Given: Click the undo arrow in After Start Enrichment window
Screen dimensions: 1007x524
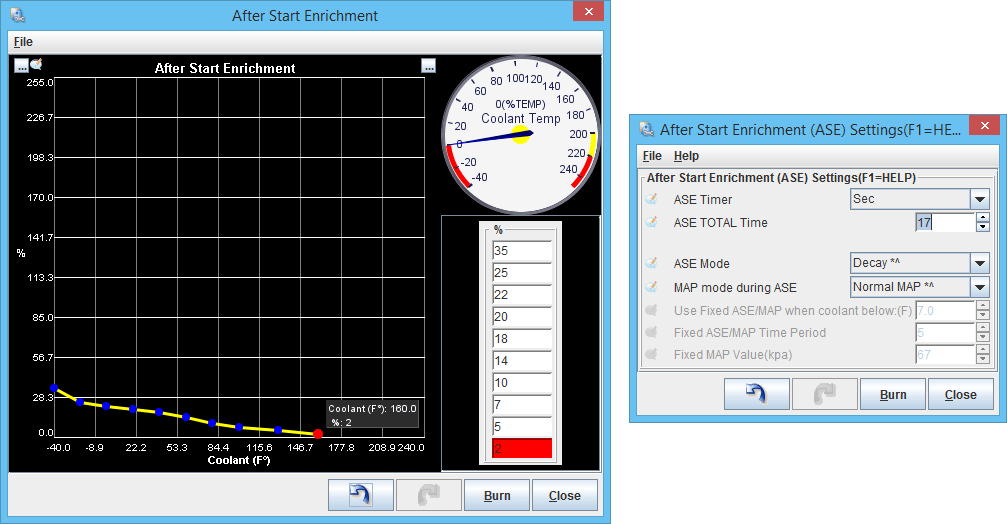Looking at the screenshot, I should (x=361, y=495).
